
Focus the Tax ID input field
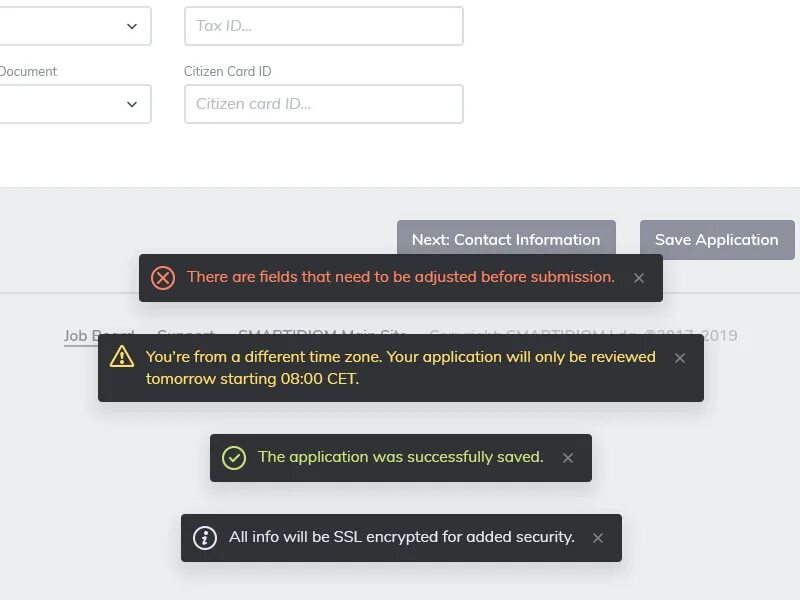click(x=323, y=26)
